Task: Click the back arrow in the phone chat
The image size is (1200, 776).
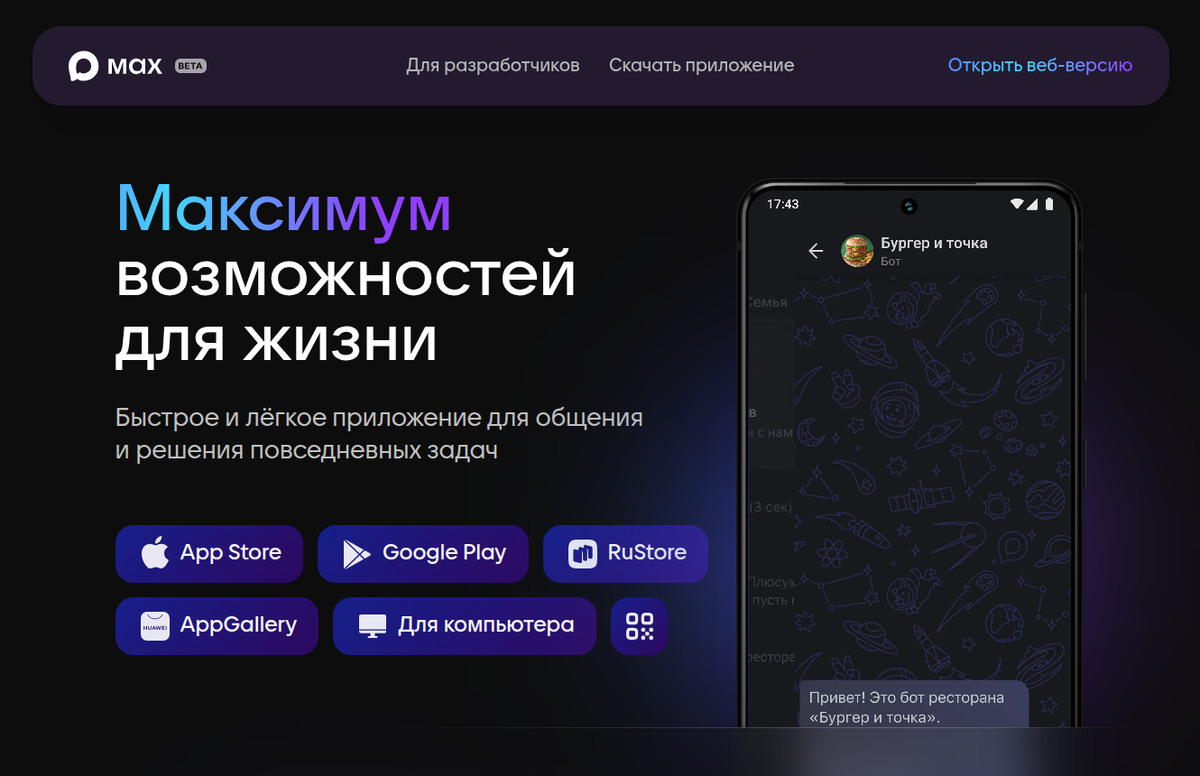Action: 816,251
